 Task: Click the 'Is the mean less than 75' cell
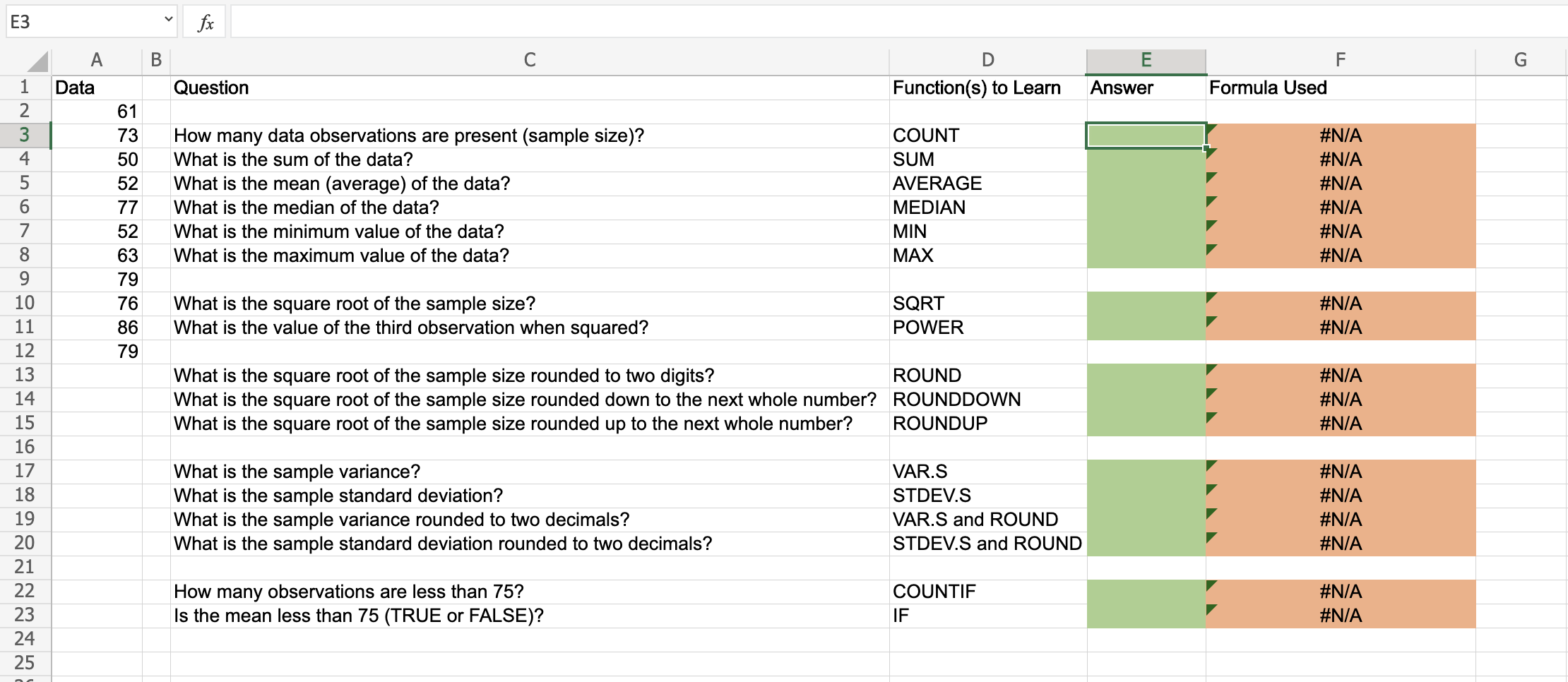point(530,616)
